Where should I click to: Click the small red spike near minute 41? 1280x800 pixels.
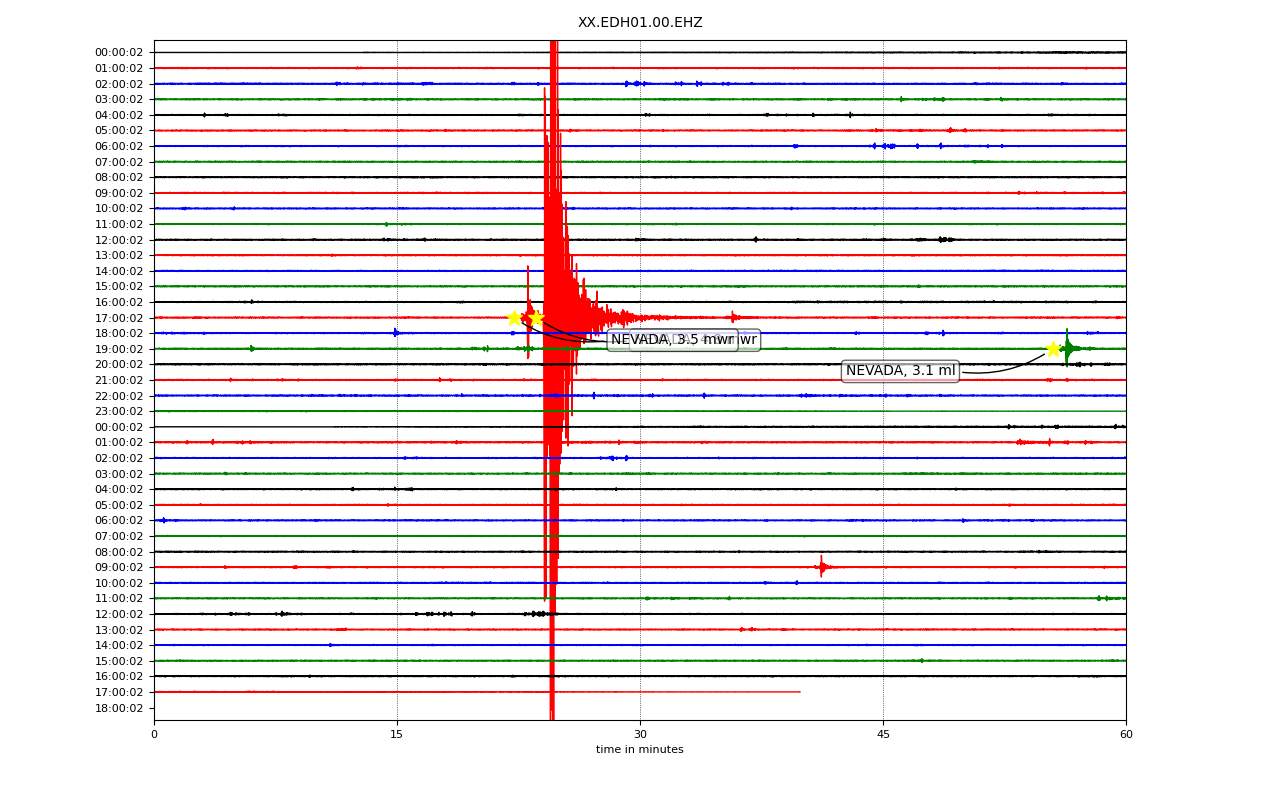[x=821, y=567]
